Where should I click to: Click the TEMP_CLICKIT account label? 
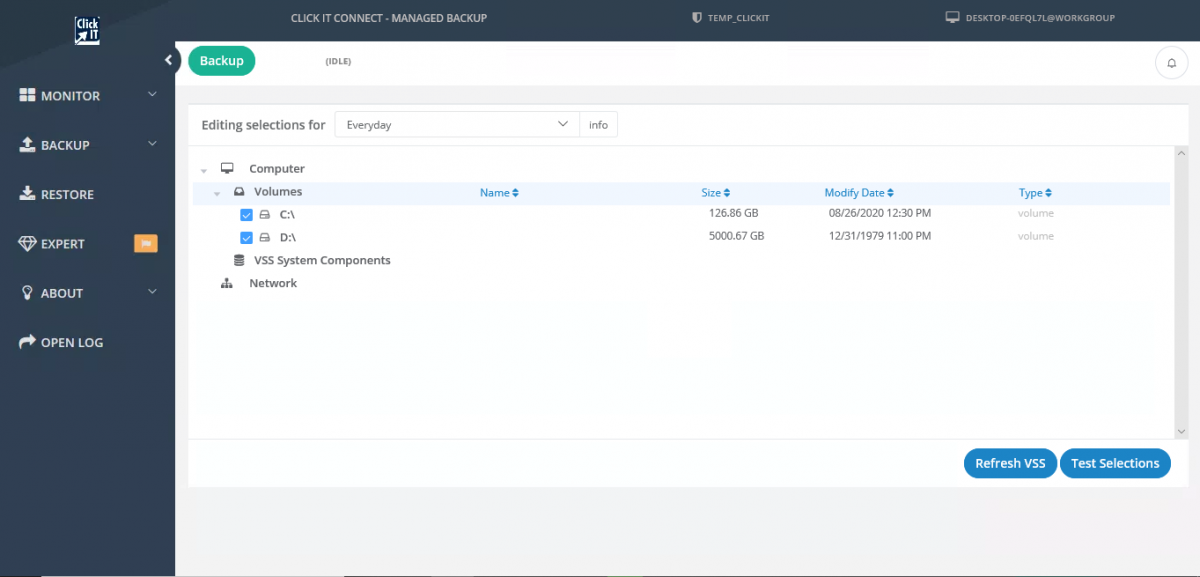pyautogui.click(x=738, y=18)
